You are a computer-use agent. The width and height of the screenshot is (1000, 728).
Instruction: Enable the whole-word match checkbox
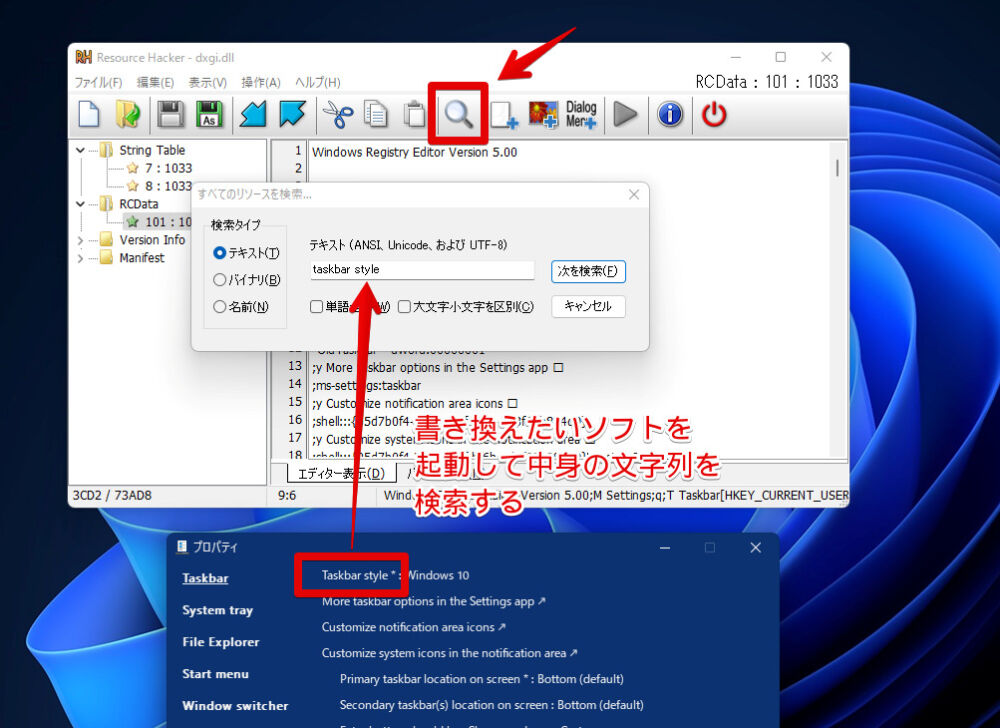(x=316, y=307)
